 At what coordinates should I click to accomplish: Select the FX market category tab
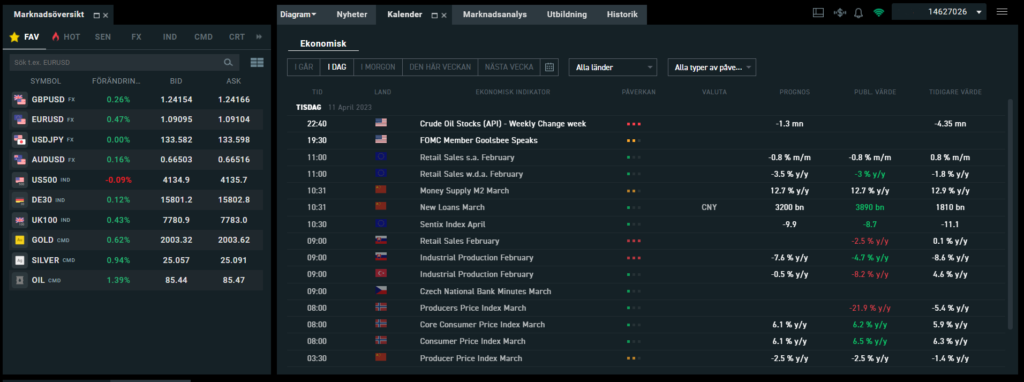[x=136, y=37]
